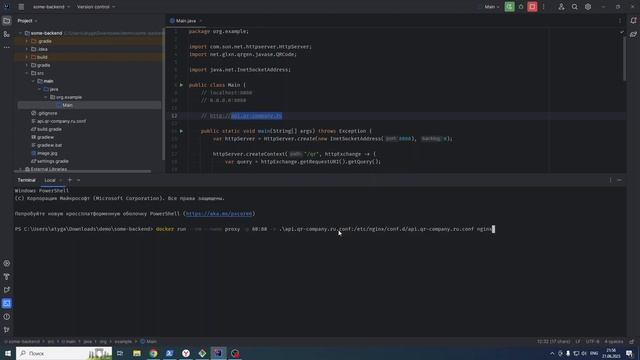Hide the terminal panel with minimize icon

620,180
